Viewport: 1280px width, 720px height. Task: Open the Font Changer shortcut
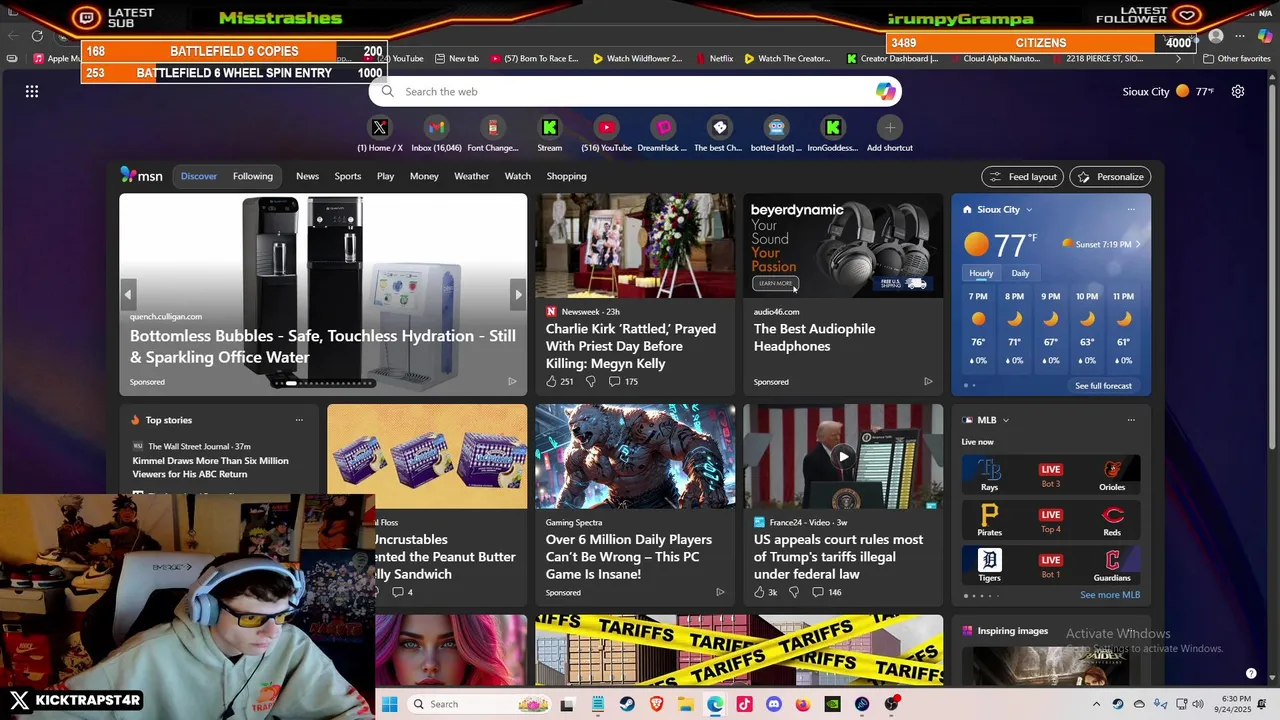pos(493,133)
